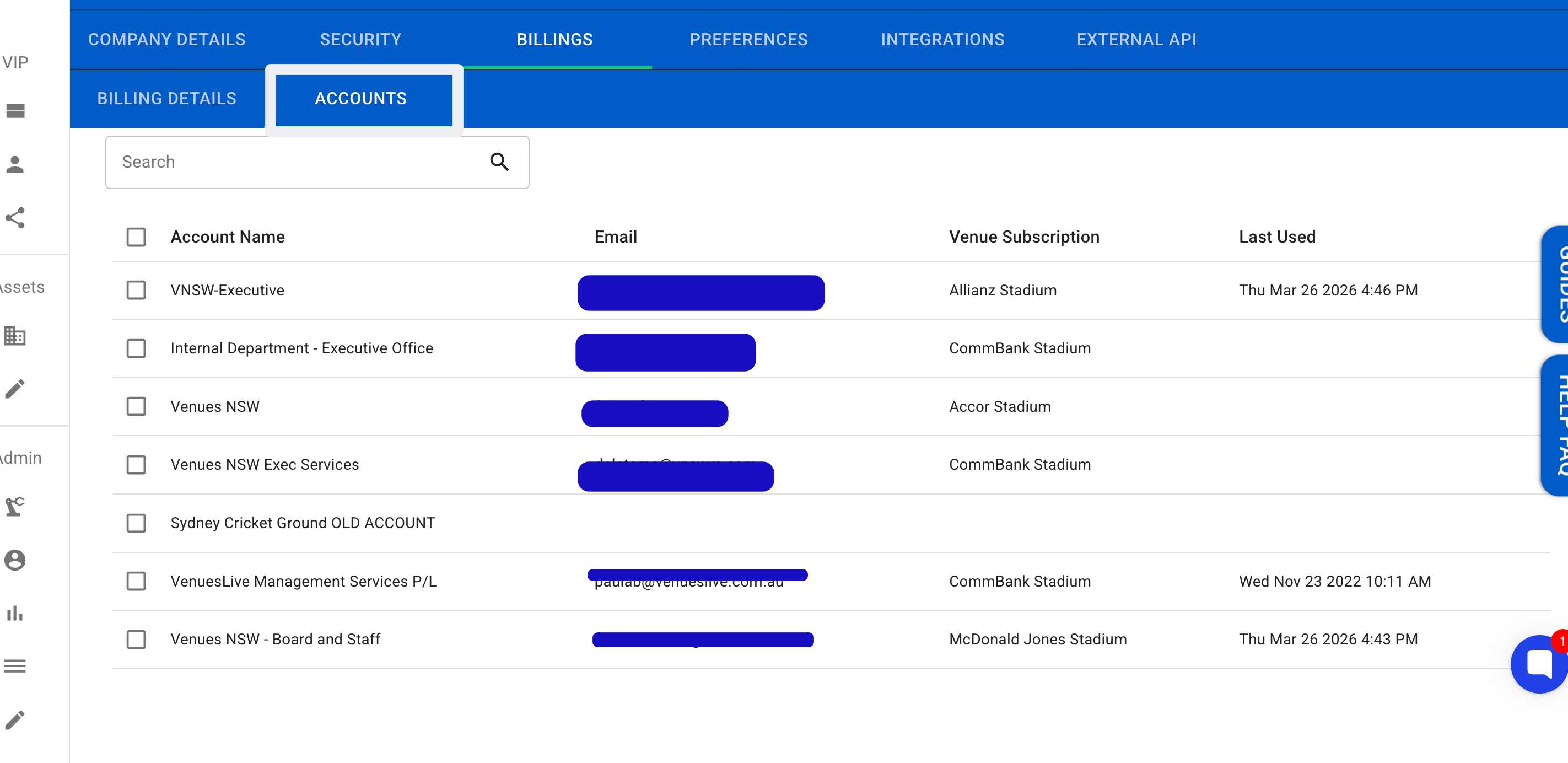Tick Sydney Cricket Ground OLD ACCOUNT checkbox

tap(136, 523)
